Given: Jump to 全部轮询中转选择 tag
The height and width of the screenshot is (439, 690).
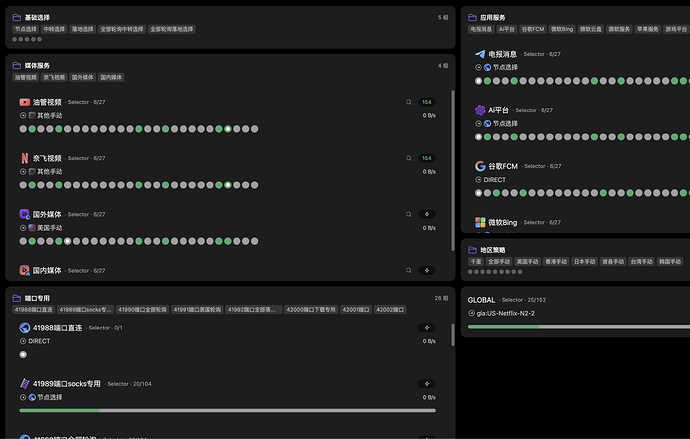Looking at the screenshot, I should [122, 29].
